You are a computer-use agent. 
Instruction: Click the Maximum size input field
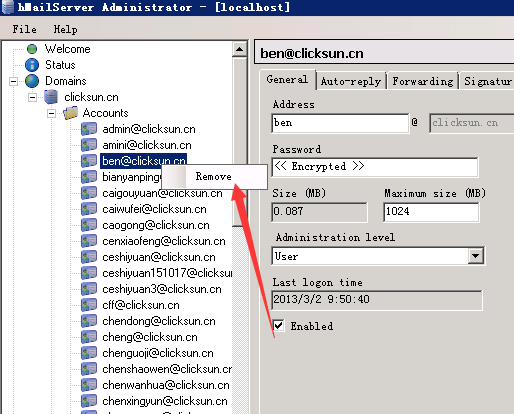tap(431, 211)
